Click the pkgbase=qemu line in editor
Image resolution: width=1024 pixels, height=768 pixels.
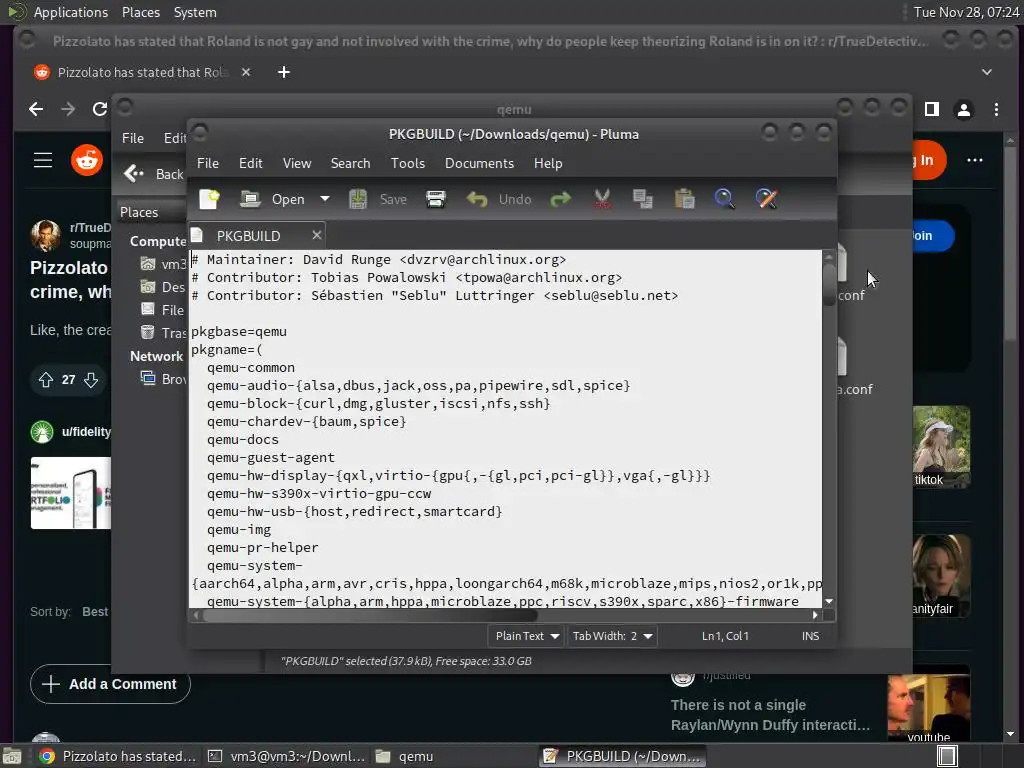[x=239, y=332]
